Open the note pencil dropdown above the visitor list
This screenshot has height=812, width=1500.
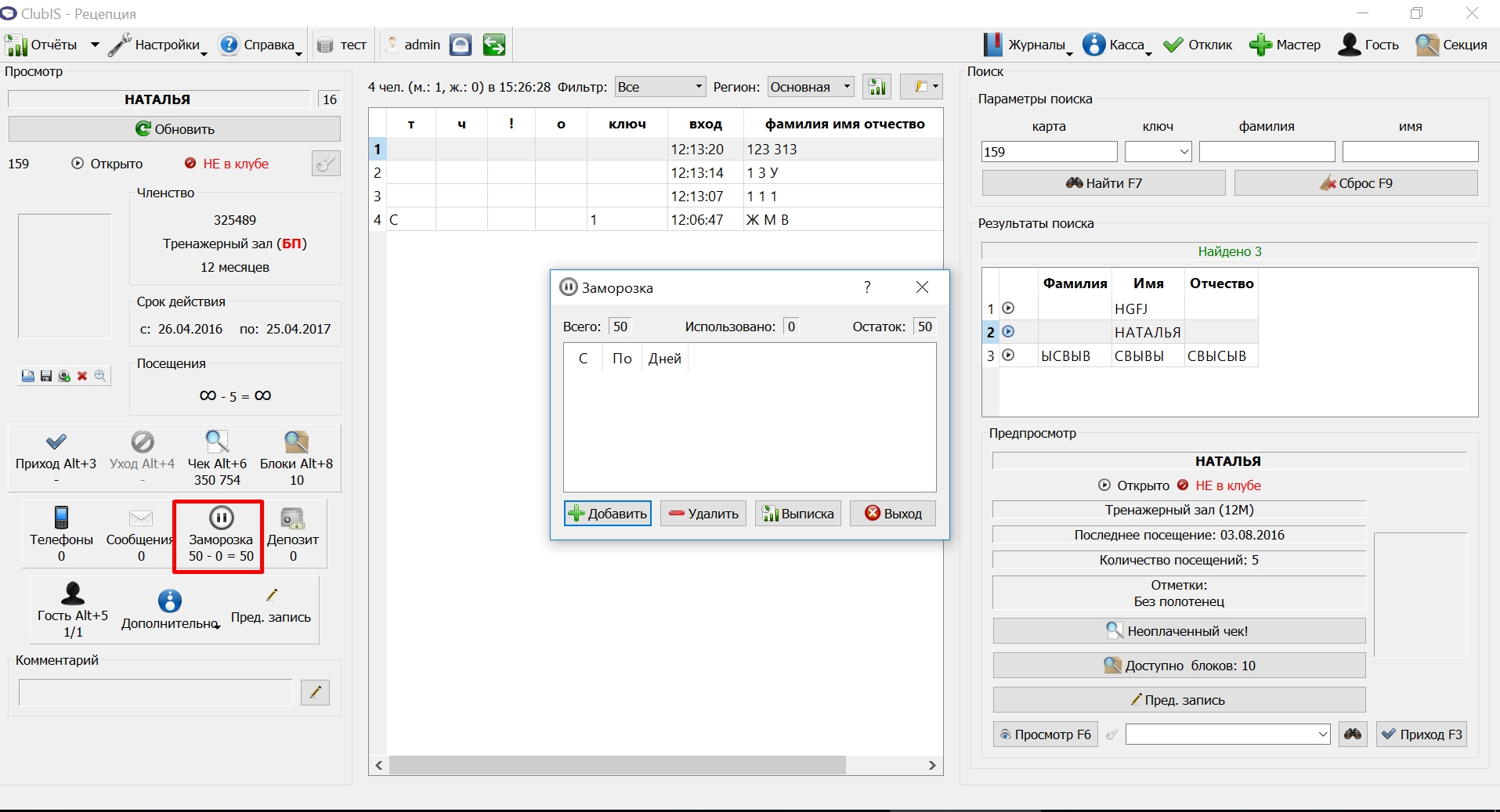click(921, 87)
